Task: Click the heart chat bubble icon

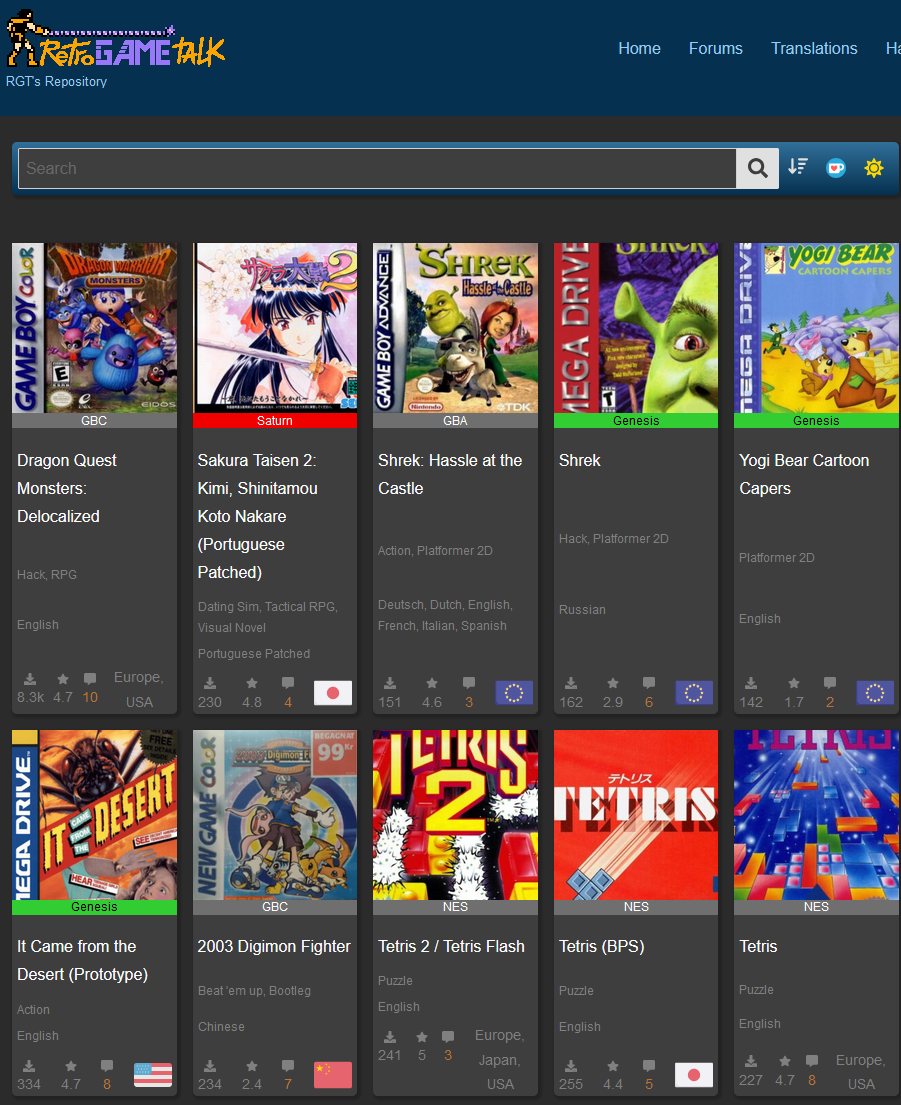Action: tap(836, 168)
